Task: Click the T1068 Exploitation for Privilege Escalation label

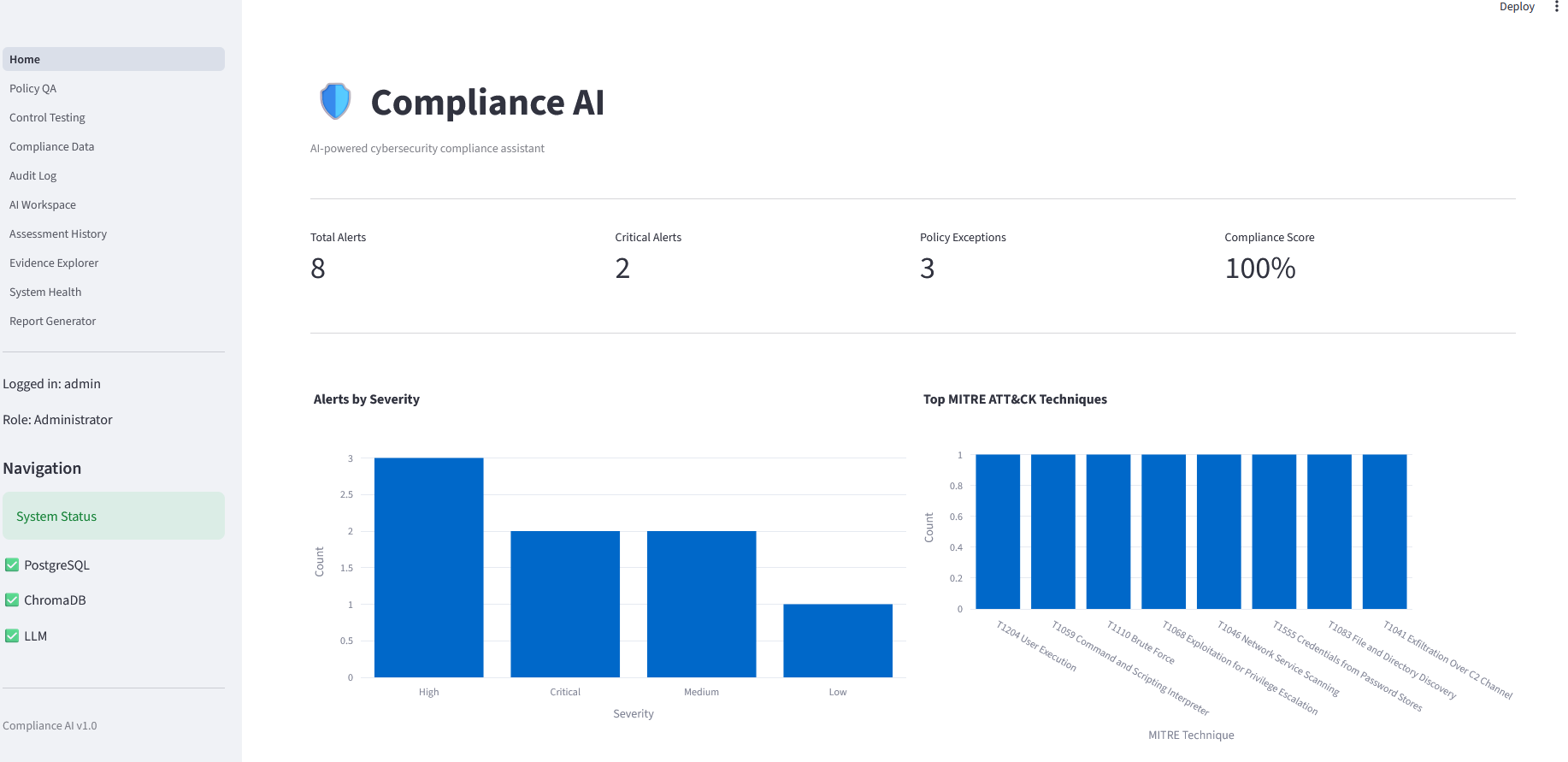Action: (x=1240, y=668)
